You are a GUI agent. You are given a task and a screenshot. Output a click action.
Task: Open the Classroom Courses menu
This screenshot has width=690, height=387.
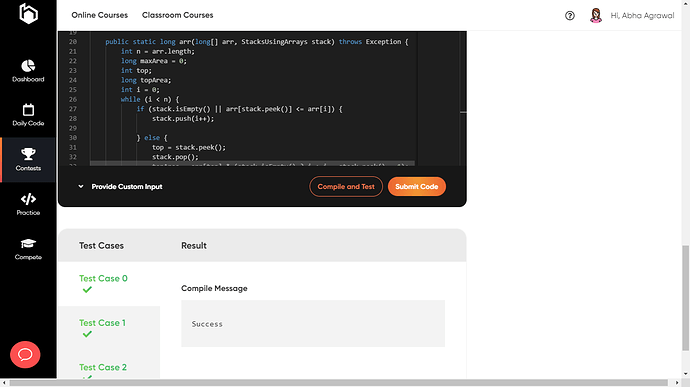click(177, 15)
